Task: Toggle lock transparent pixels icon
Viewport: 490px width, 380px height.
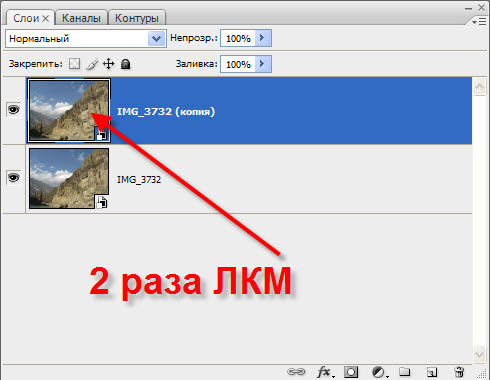Action: point(75,64)
